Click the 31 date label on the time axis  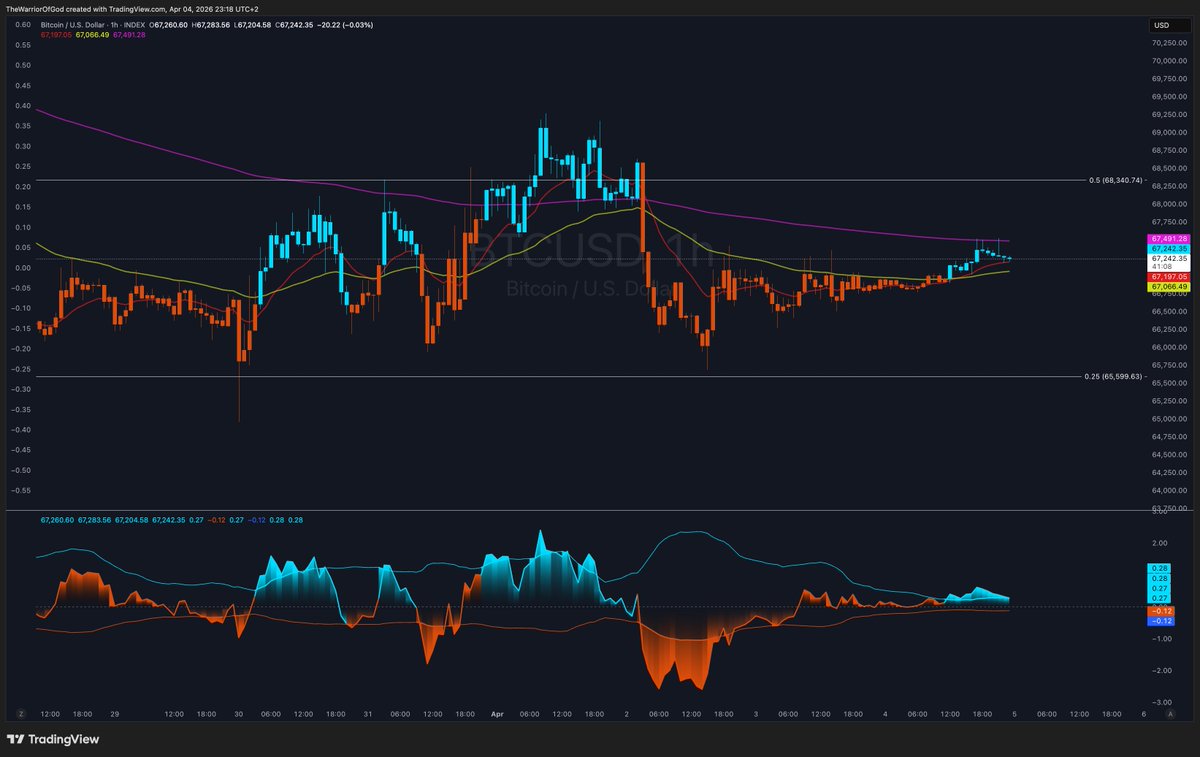(x=368, y=714)
